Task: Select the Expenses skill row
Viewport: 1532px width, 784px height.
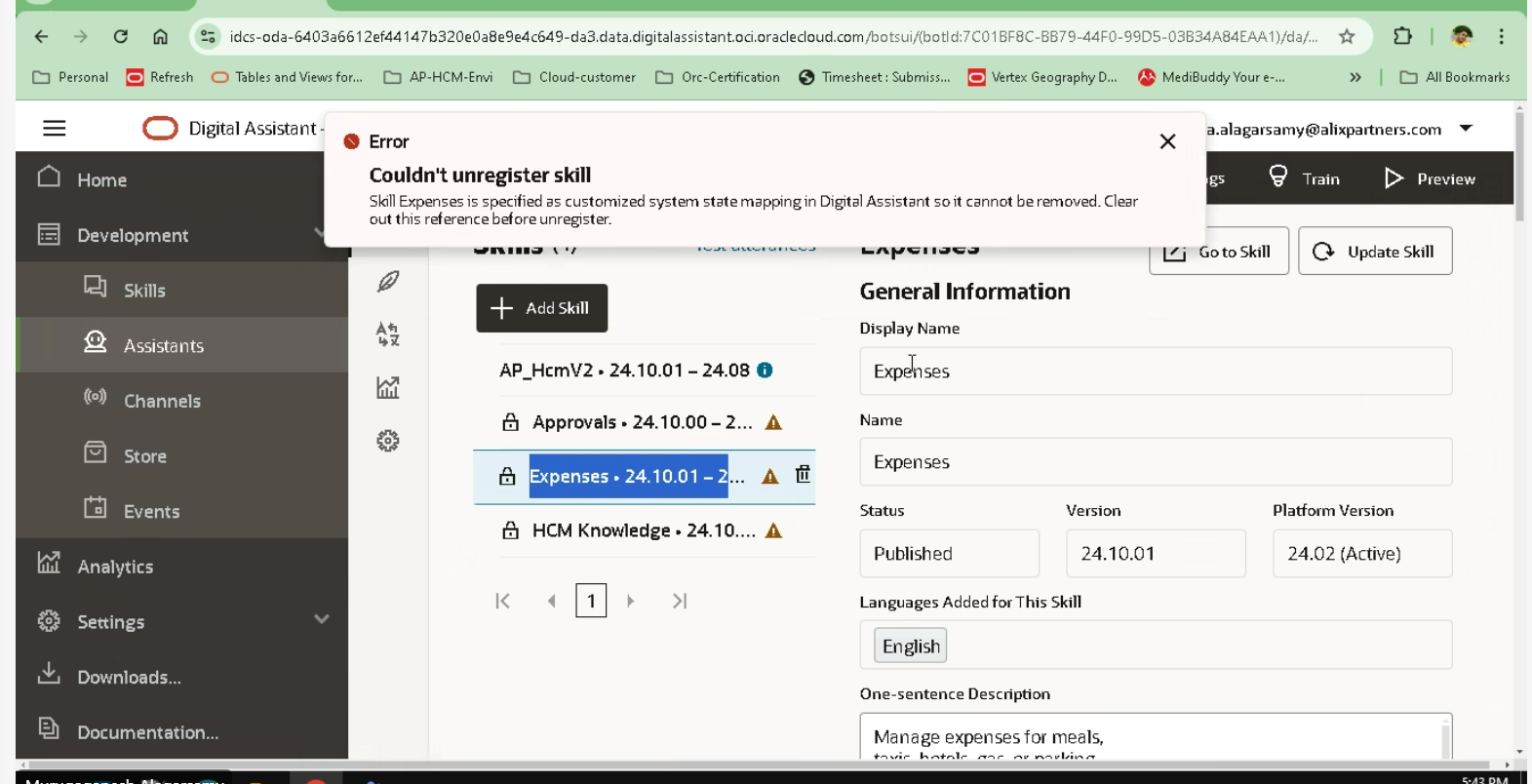Action: (x=644, y=477)
